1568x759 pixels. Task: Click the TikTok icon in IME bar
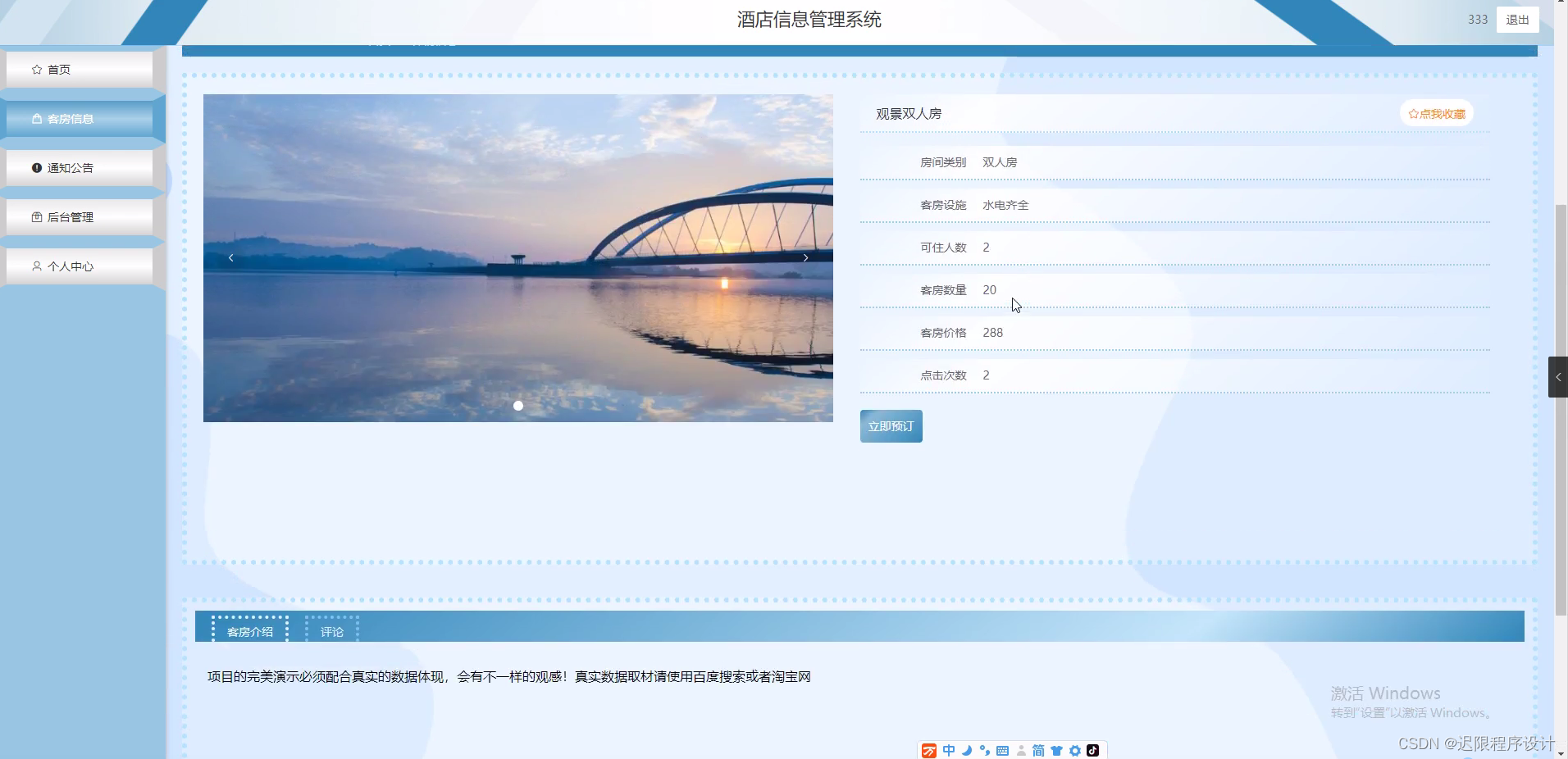tap(1092, 750)
